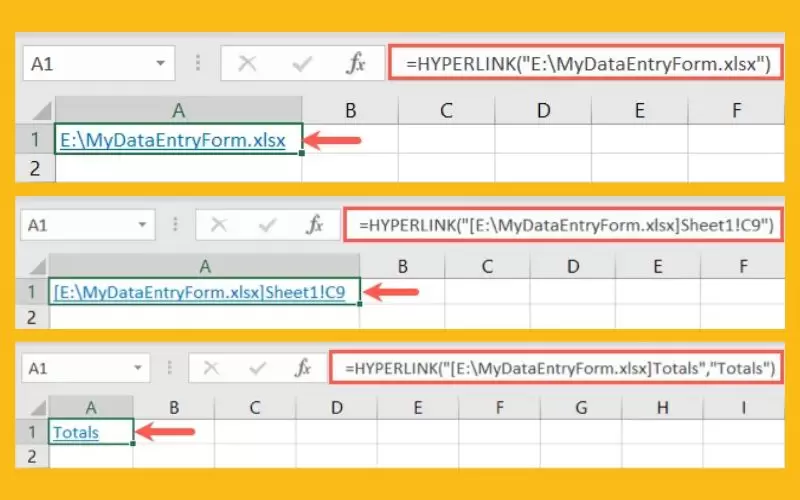Expand the top Name Box dropdown arrow
This screenshot has width=800, height=500.
161,64
